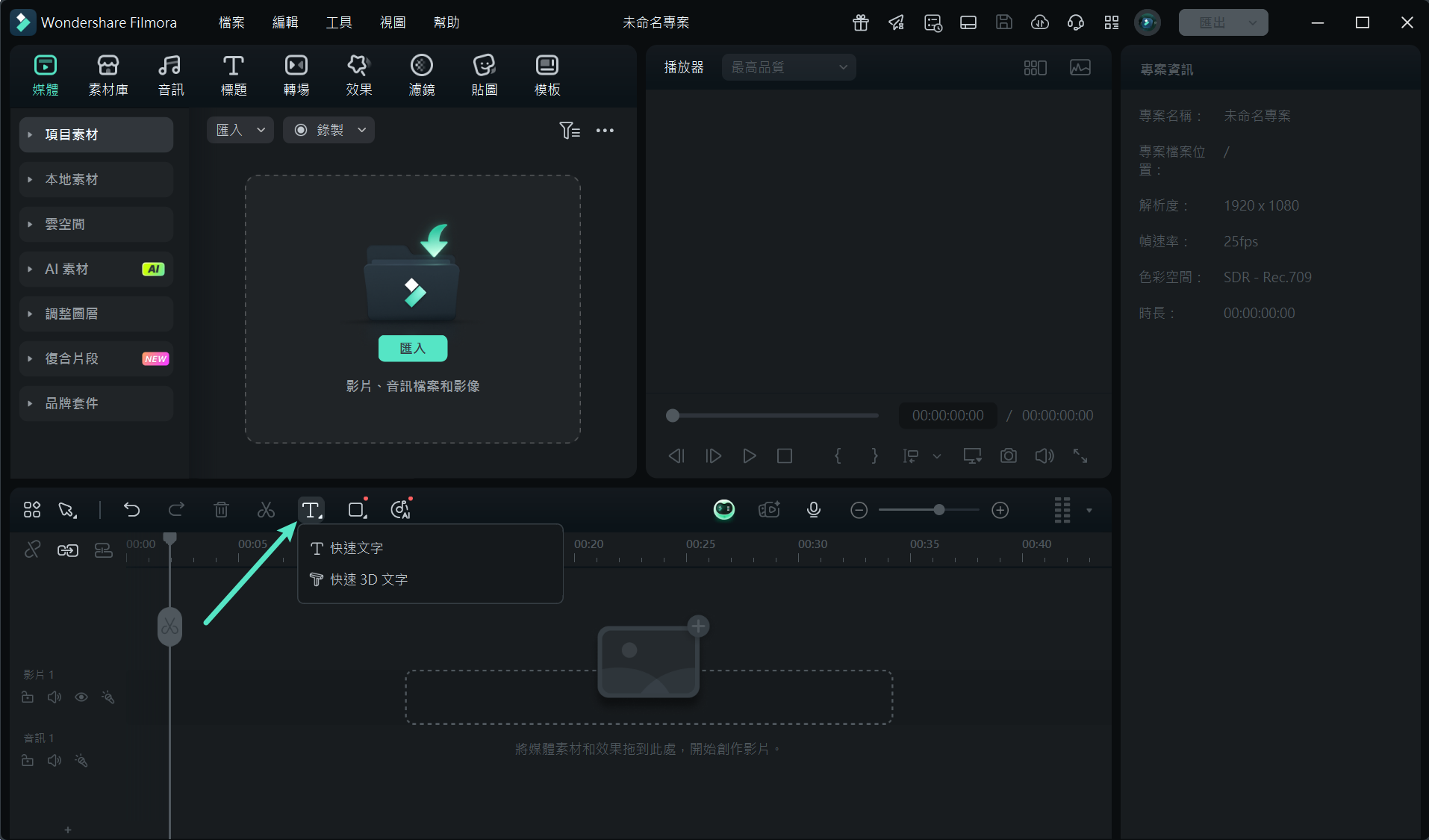This screenshot has height=840, width=1429.
Task: Delete the selected clip with trash icon
Action: click(x=221, y=510)
